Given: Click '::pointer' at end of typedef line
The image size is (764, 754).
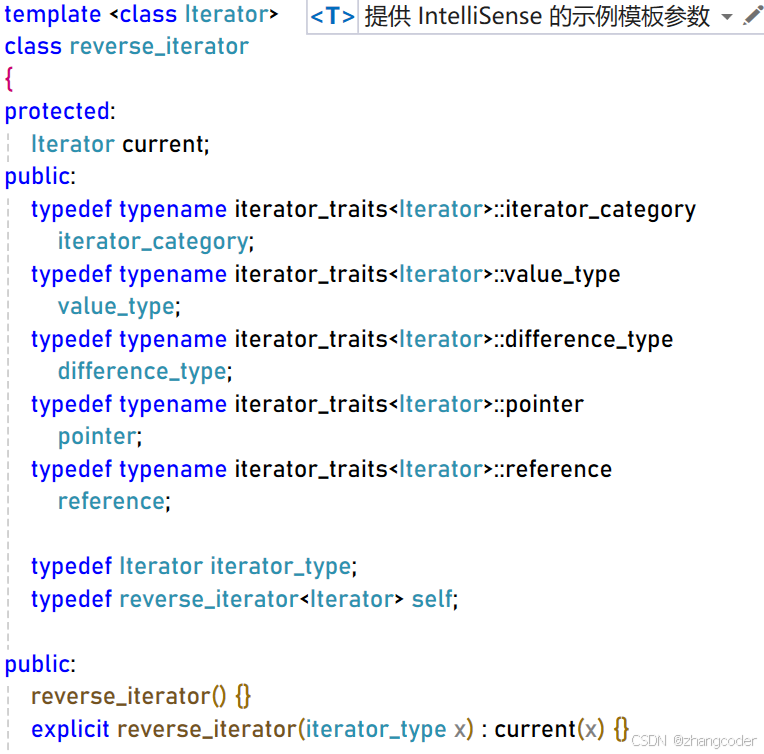Looking at the screenshot, I should point(538,405).
